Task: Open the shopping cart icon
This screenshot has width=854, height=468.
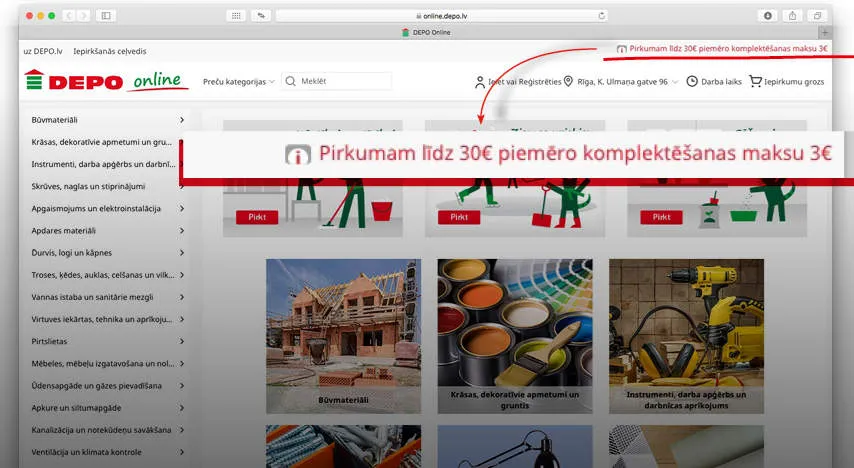Action: tap(755, 81)
